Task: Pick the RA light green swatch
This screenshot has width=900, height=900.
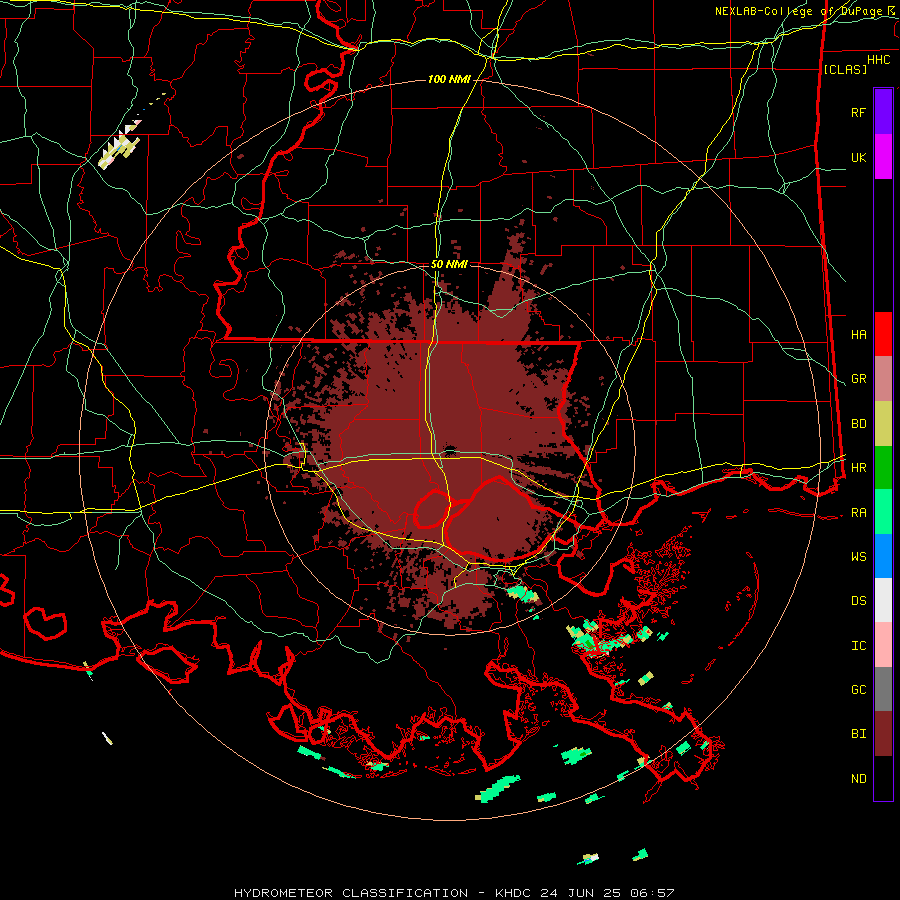Action: coord(883,512)
